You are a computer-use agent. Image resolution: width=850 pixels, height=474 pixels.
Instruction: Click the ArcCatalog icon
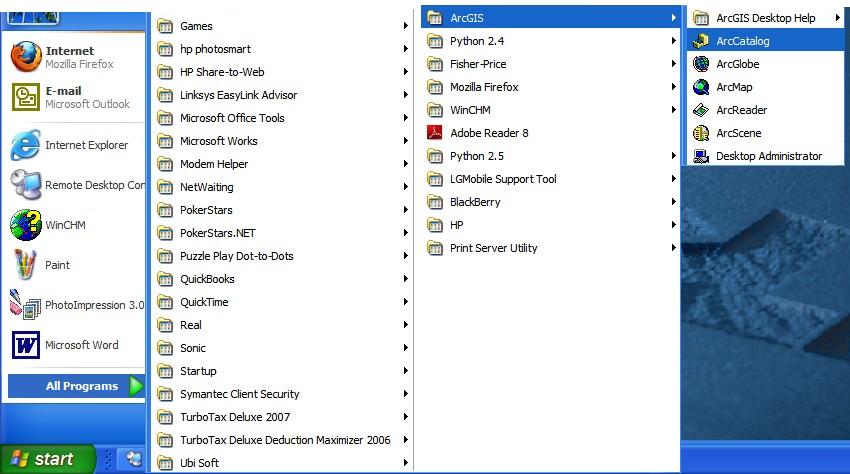click(701, 41)
